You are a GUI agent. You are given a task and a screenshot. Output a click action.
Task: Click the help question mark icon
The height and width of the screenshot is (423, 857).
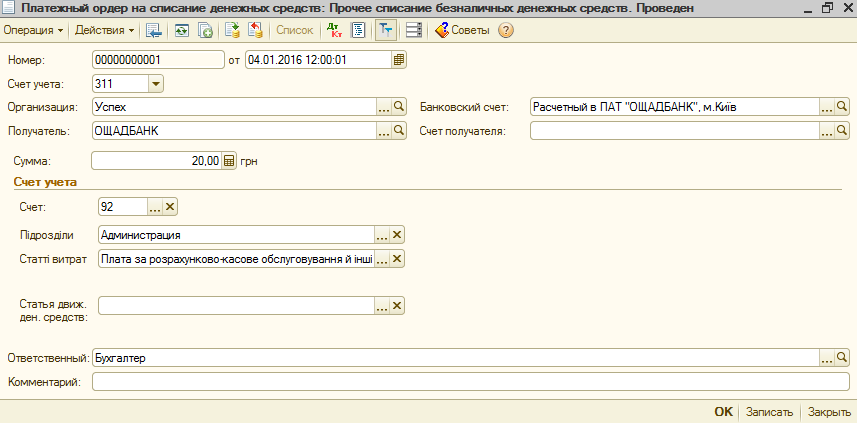coord(506,30)
